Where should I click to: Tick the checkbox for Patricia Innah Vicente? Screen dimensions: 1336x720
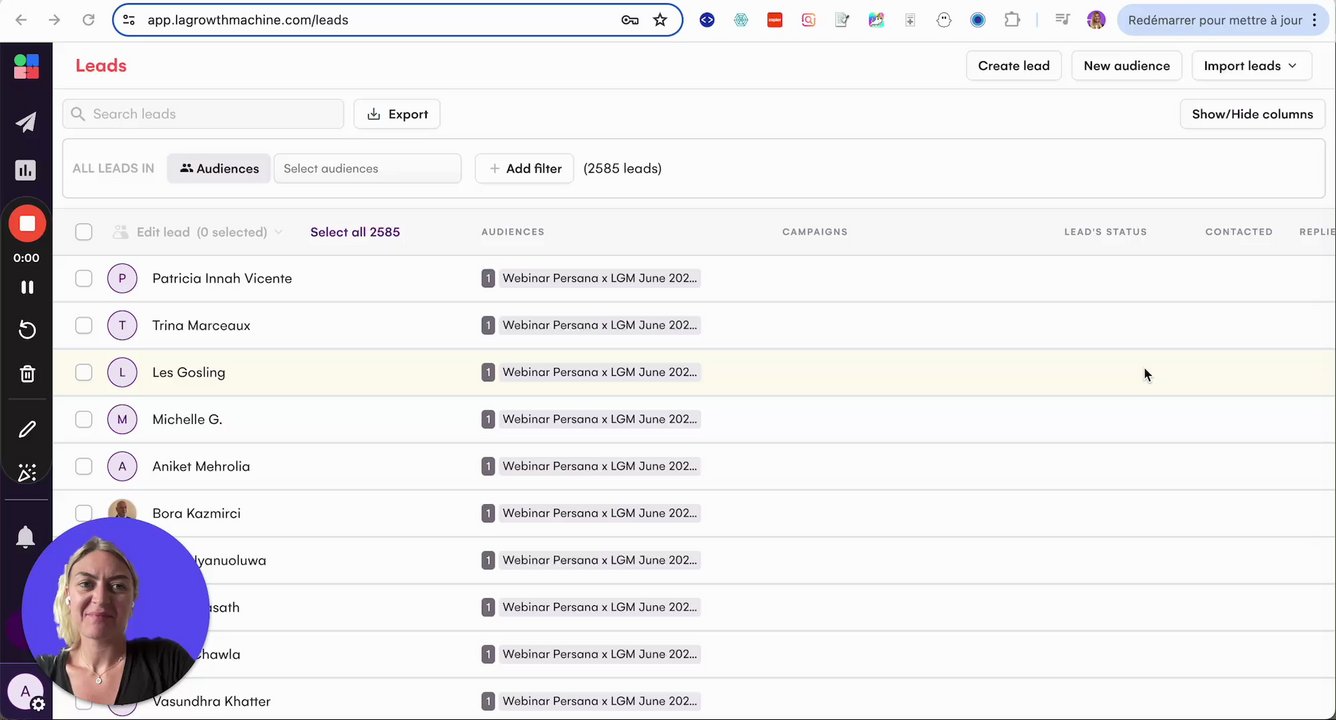coord(84,279)
